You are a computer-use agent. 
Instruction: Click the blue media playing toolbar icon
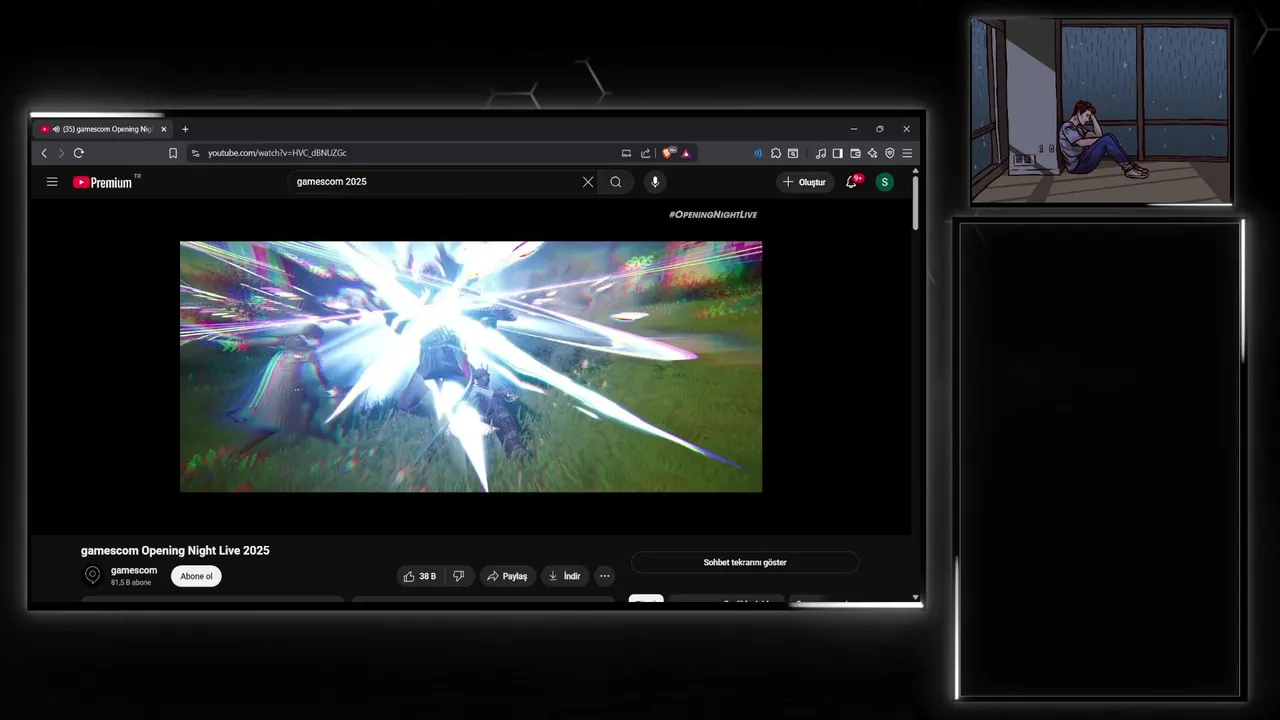758,153
